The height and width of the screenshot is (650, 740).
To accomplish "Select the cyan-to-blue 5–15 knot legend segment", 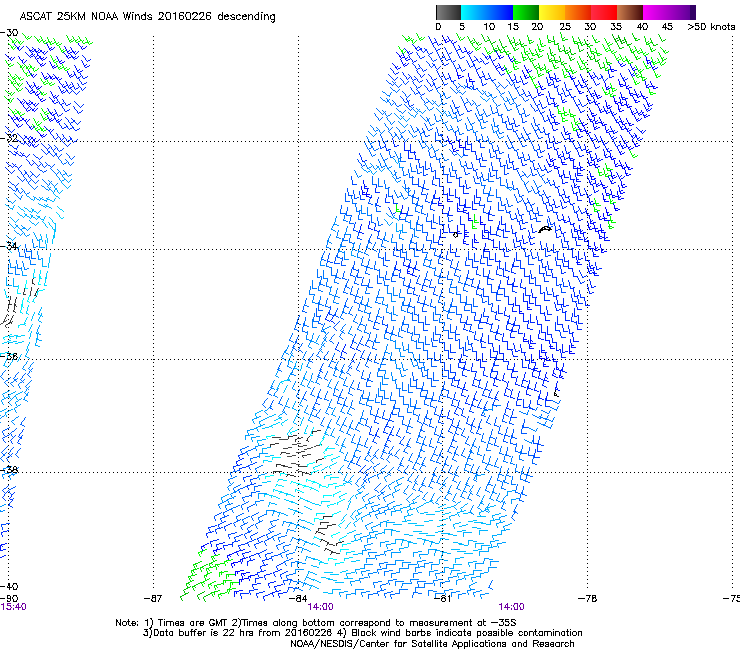I will pyautogui.click(x=487, y=12).
